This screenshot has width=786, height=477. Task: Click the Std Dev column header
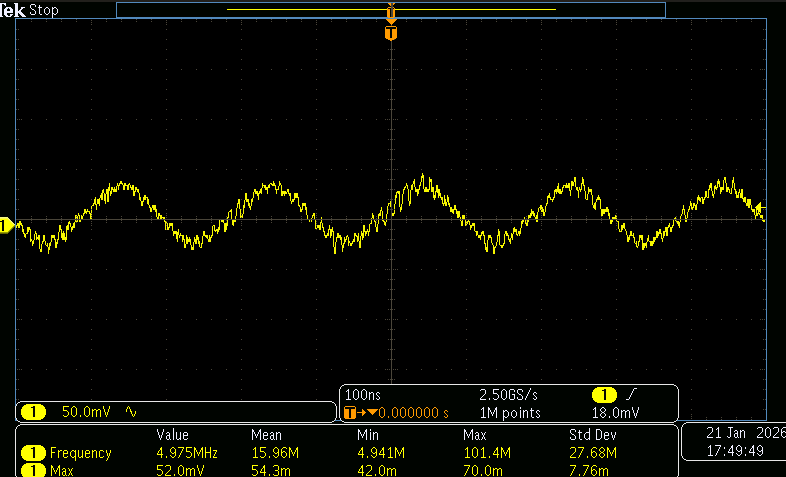[593, 434]
